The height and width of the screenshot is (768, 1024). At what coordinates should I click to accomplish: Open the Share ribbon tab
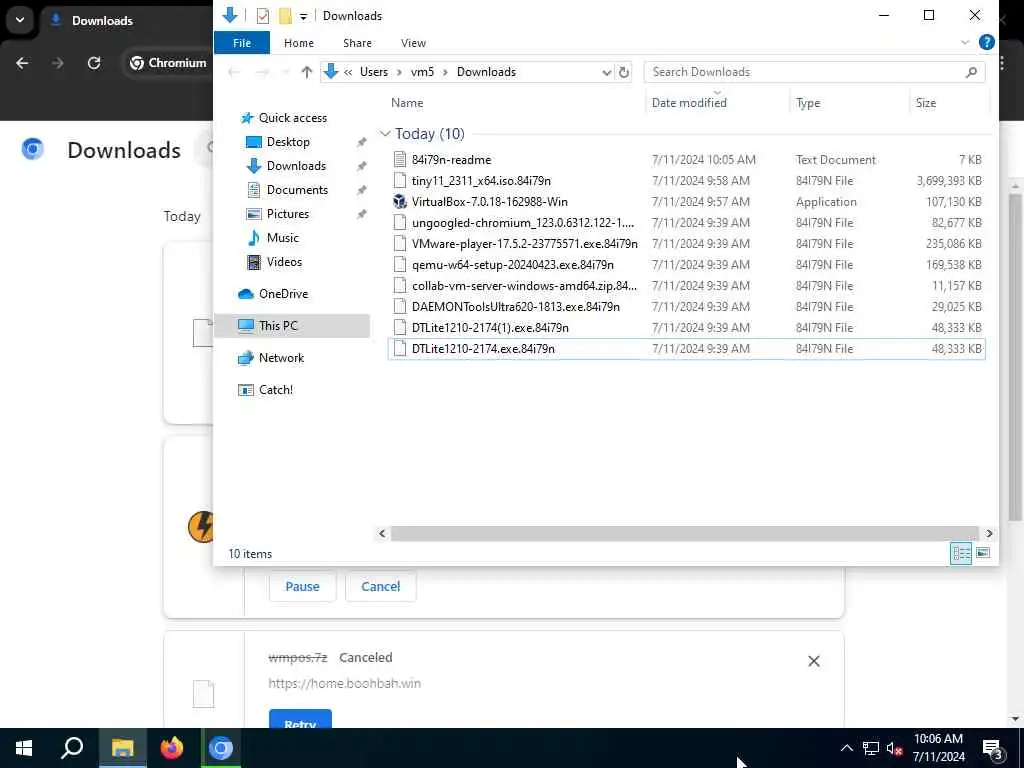click(x=357, y=43)
